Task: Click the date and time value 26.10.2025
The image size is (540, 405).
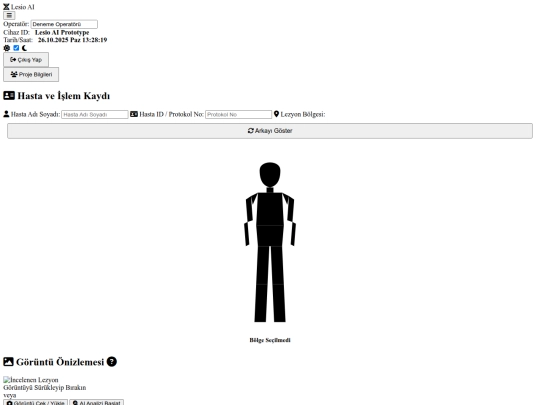Action: coord(72,40)
